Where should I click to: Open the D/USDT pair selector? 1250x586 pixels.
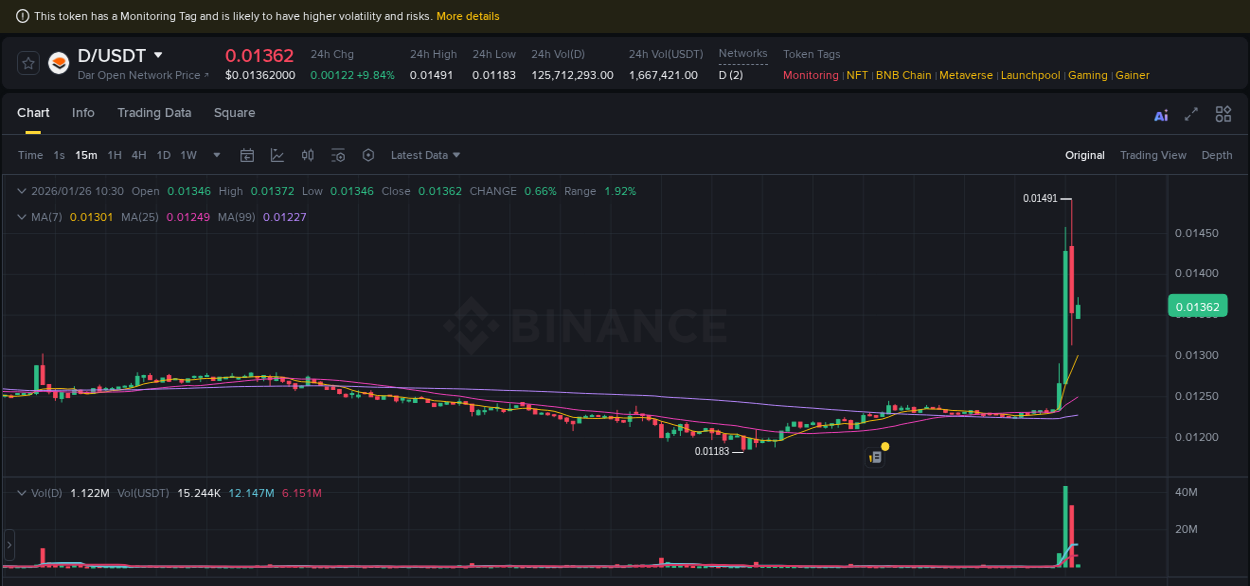[x=110, y=55]
